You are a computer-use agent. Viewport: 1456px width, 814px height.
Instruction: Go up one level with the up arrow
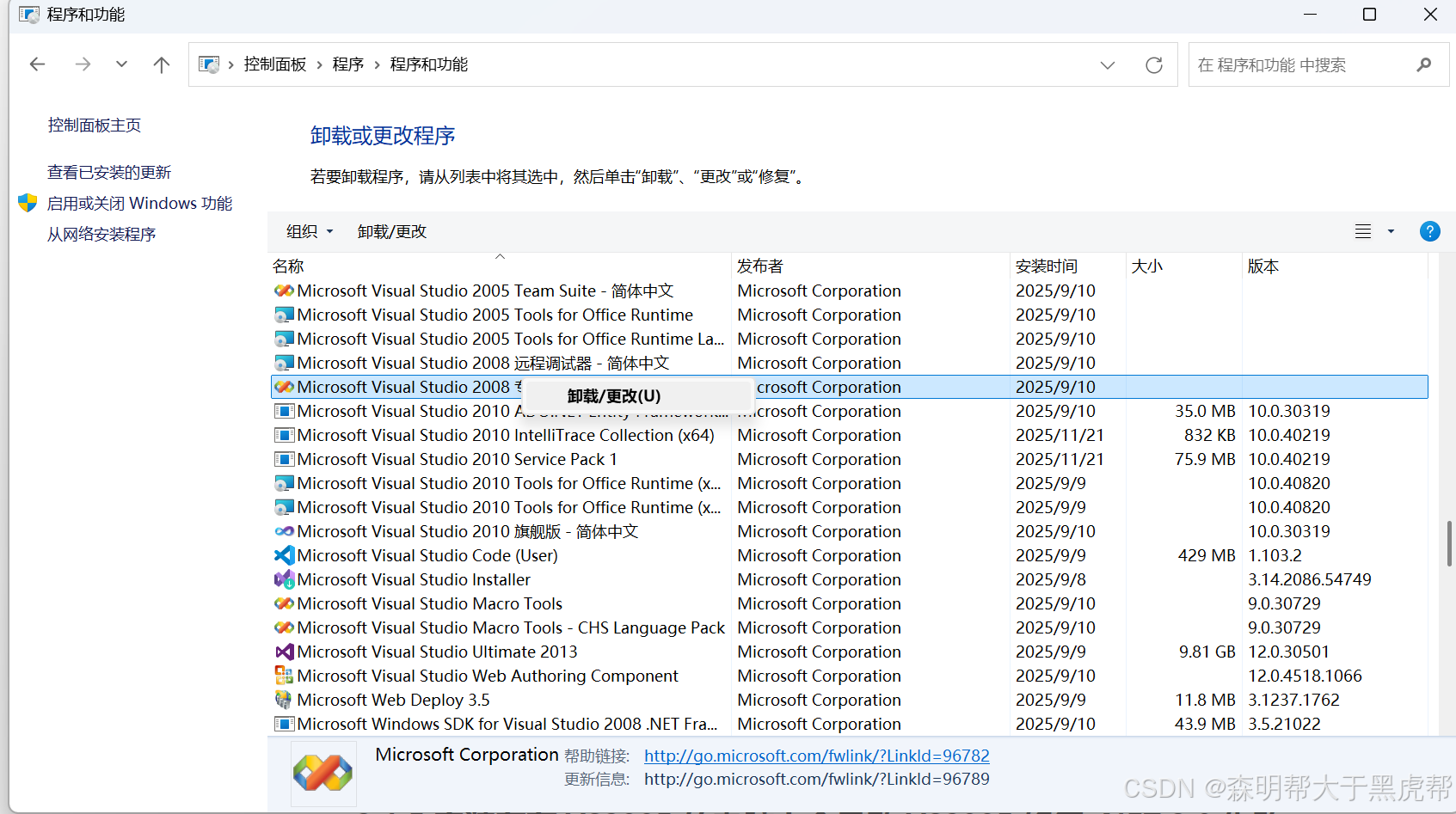161,64
